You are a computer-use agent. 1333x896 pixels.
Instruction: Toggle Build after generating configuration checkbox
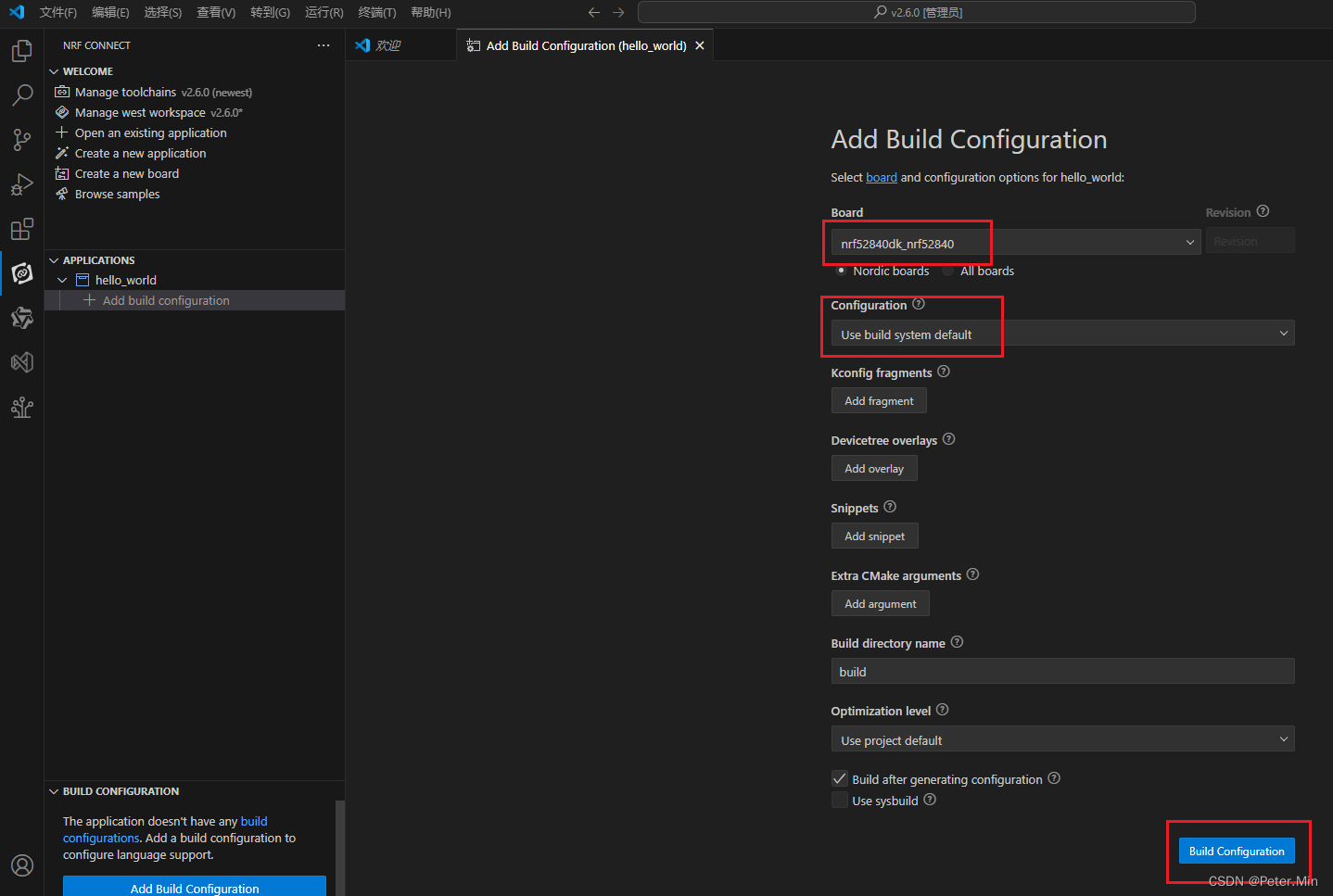pos(840,778)
